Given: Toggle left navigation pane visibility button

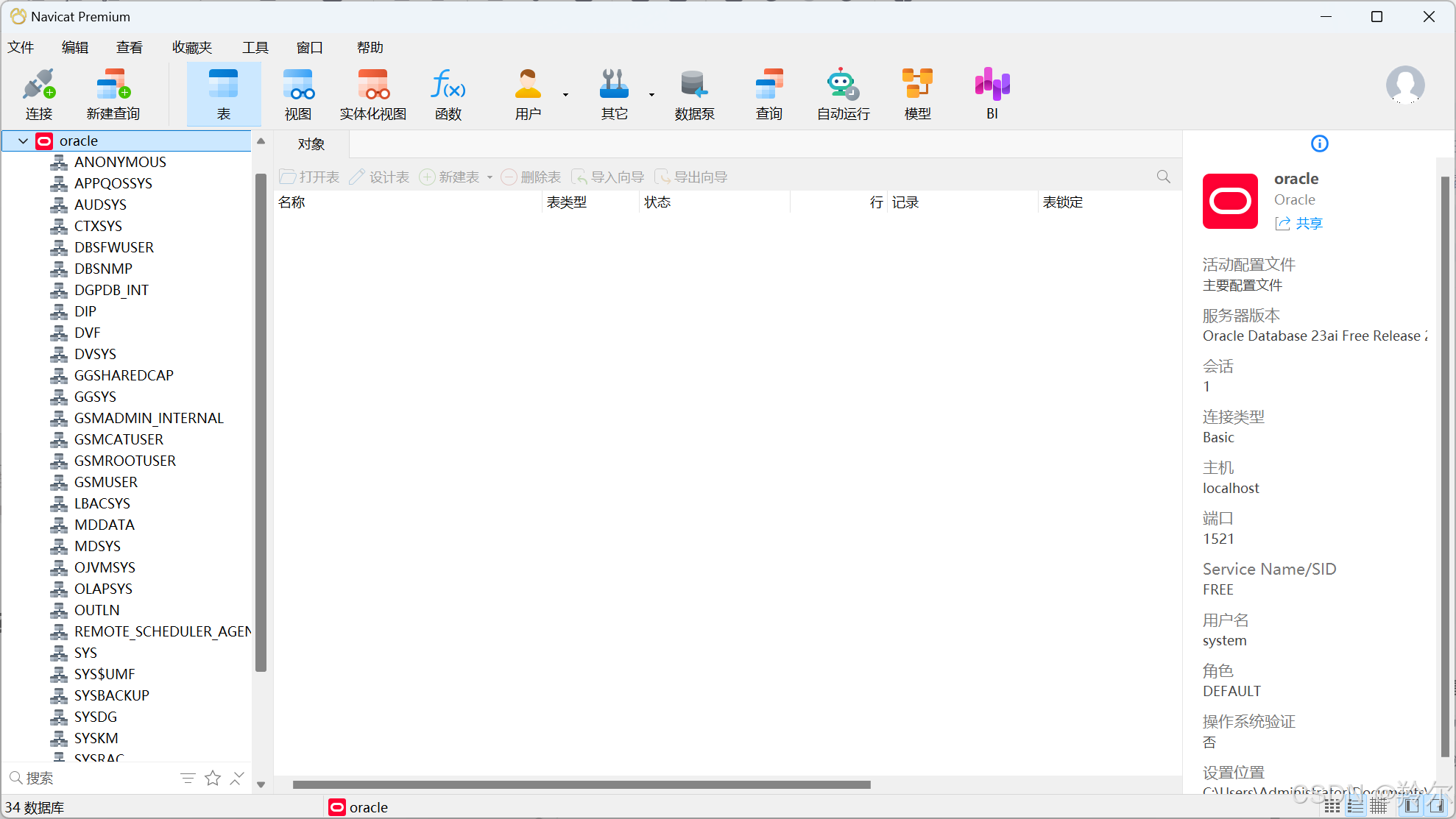Looking at the screenshot, I should click(x=1411, y=806).
